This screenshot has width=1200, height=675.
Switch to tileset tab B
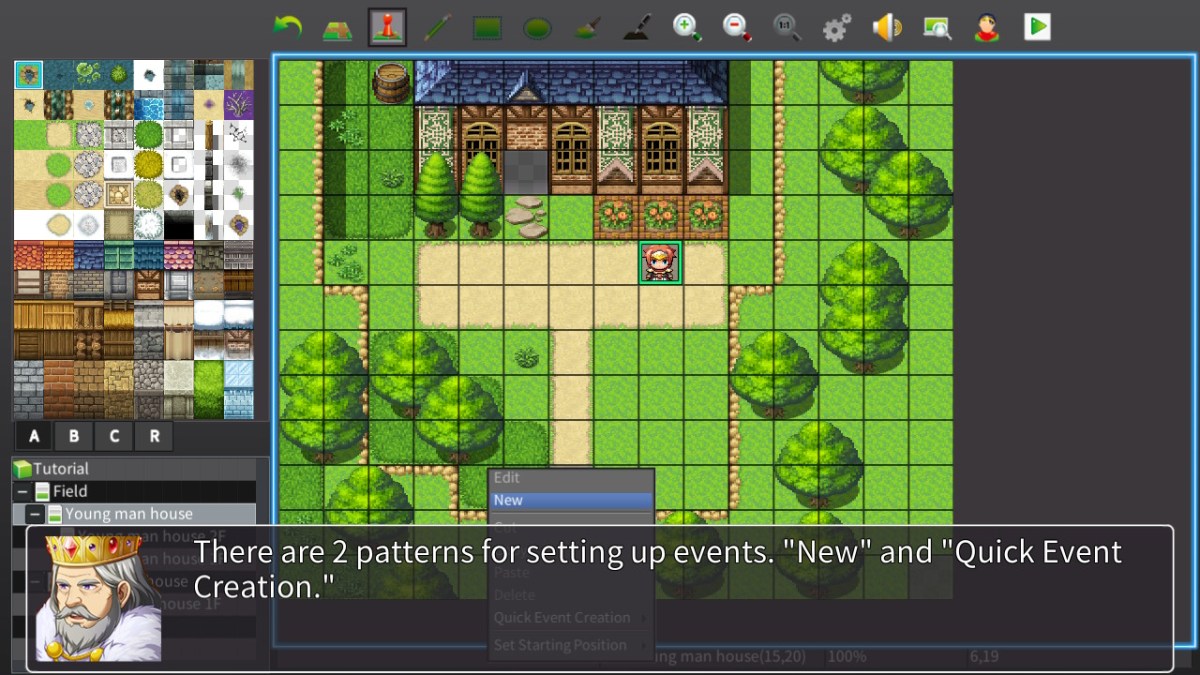click(x=74, y=436)
